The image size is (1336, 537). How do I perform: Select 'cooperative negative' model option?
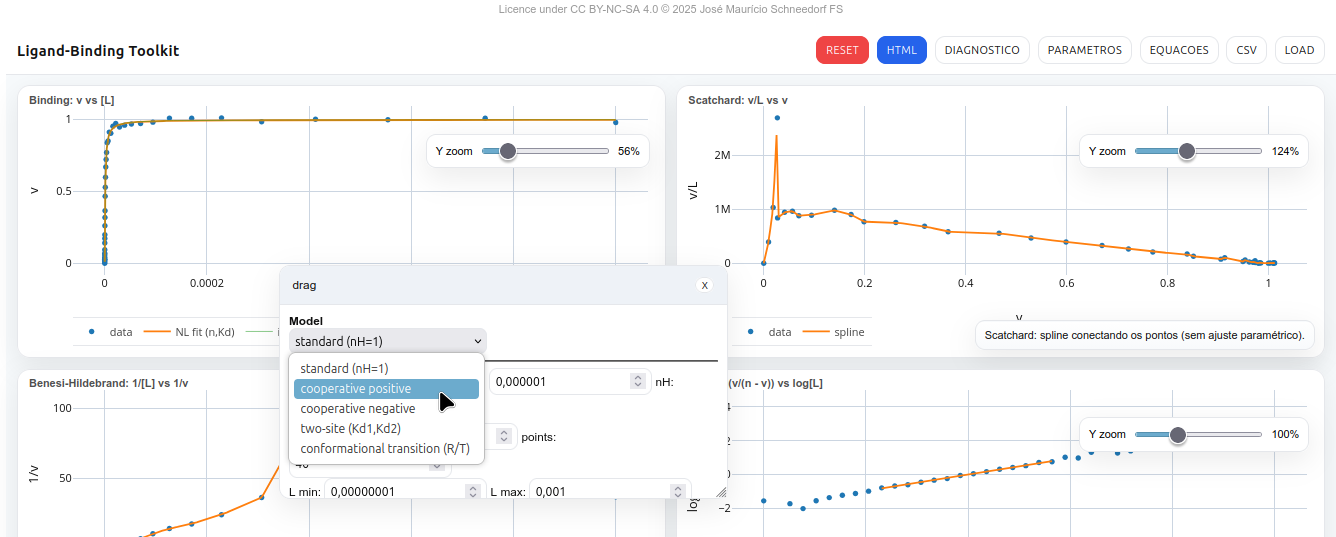click(358, 409)
